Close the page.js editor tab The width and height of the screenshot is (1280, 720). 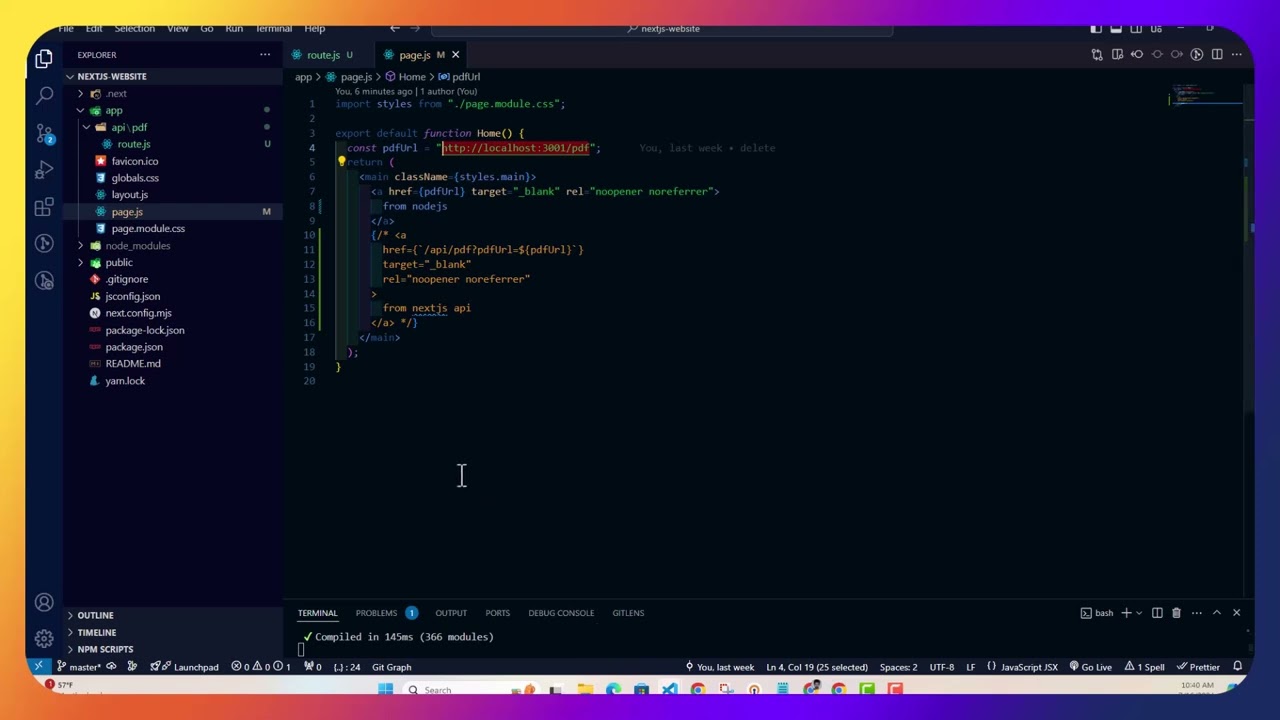(x=455, y=55)
